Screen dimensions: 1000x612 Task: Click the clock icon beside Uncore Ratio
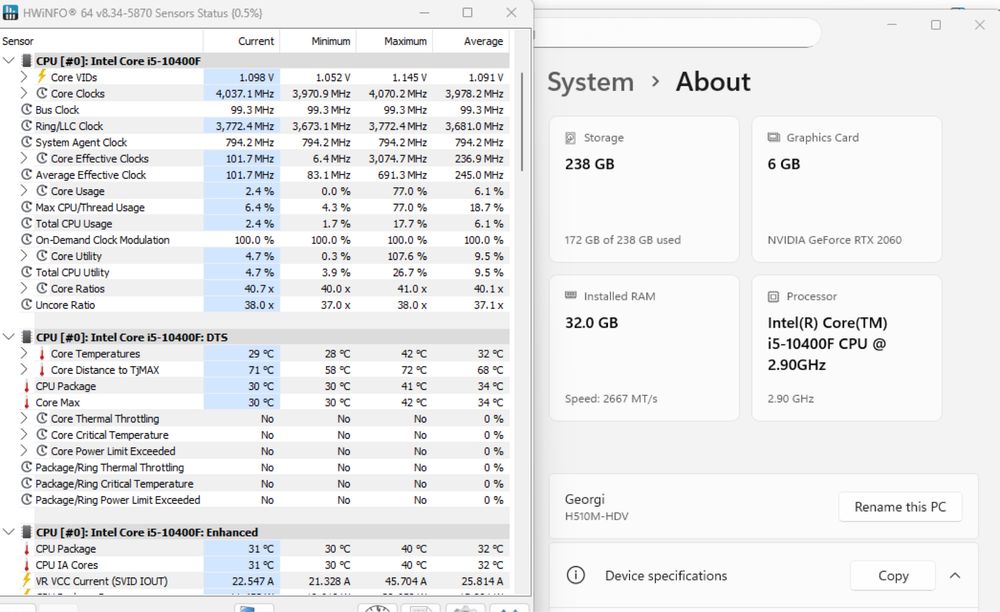[26, 305]
